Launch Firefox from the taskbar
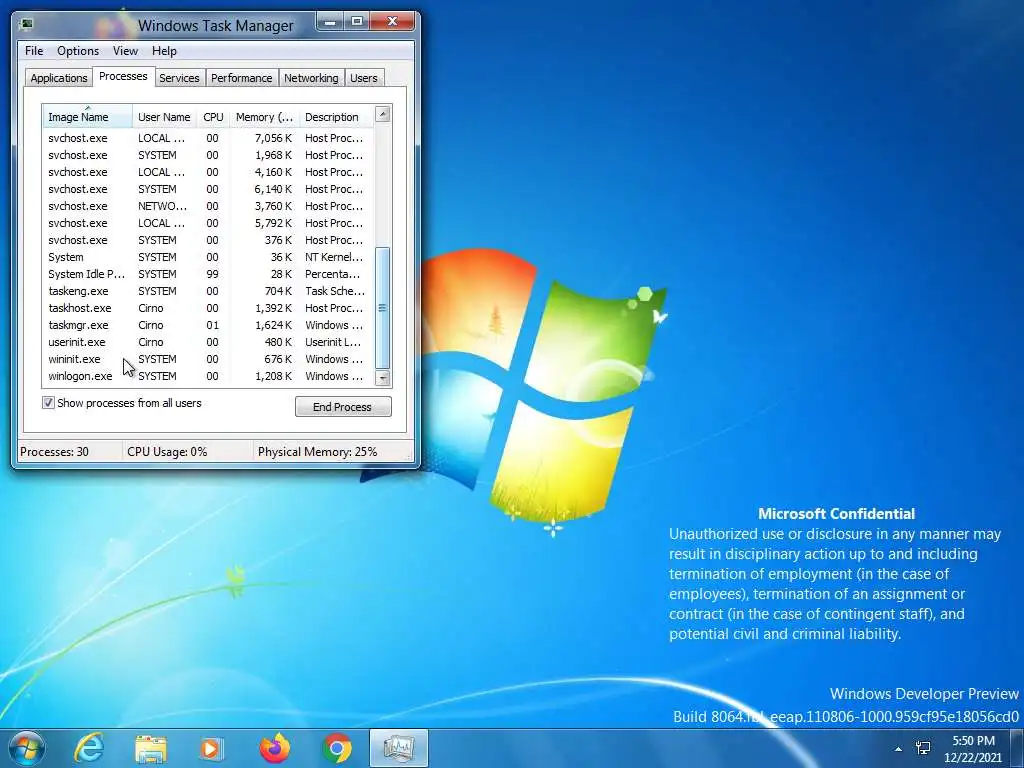The width and height of the screenshot is (1024, 768). click(x=275, y=748)
